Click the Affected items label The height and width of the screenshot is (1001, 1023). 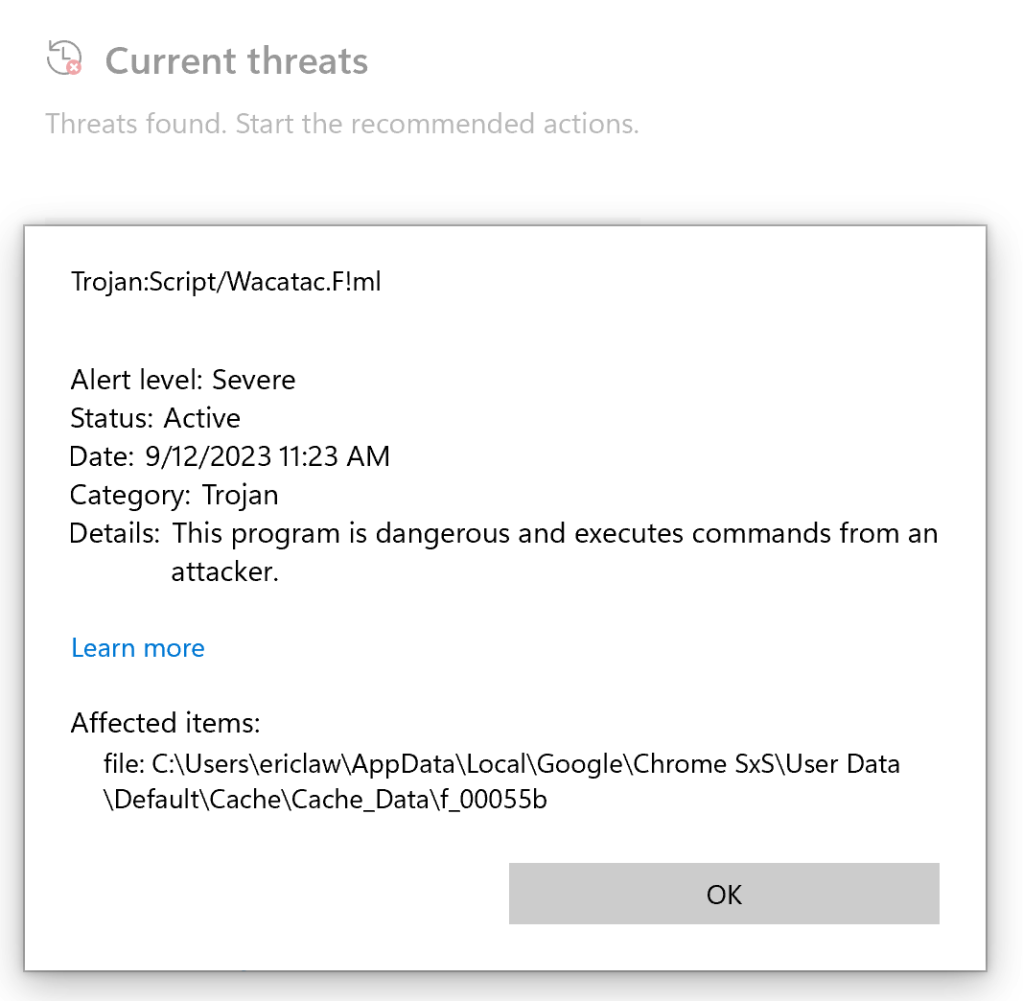tap(165, 723)
